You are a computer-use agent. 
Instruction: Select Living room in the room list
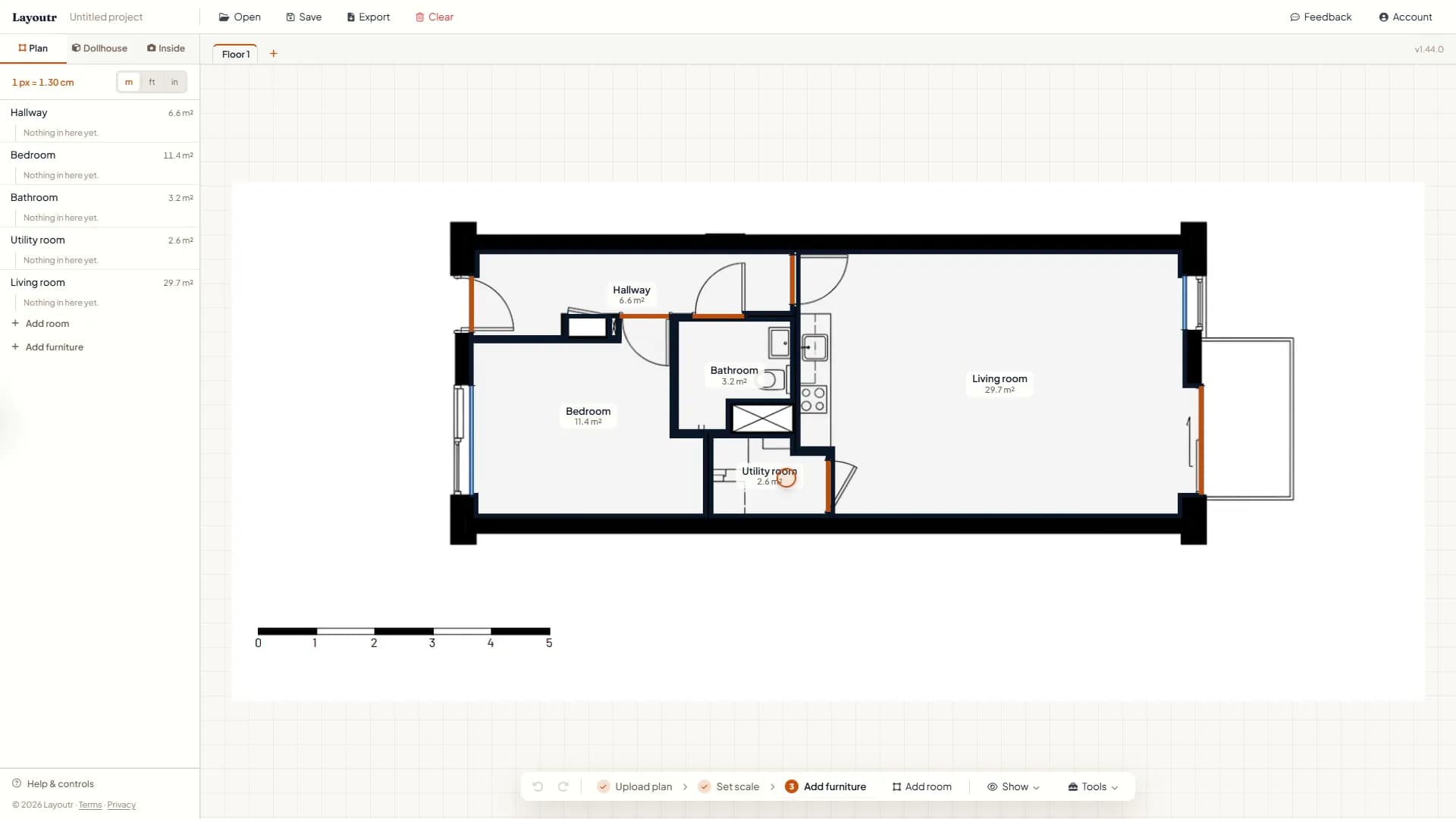[100, 283]
